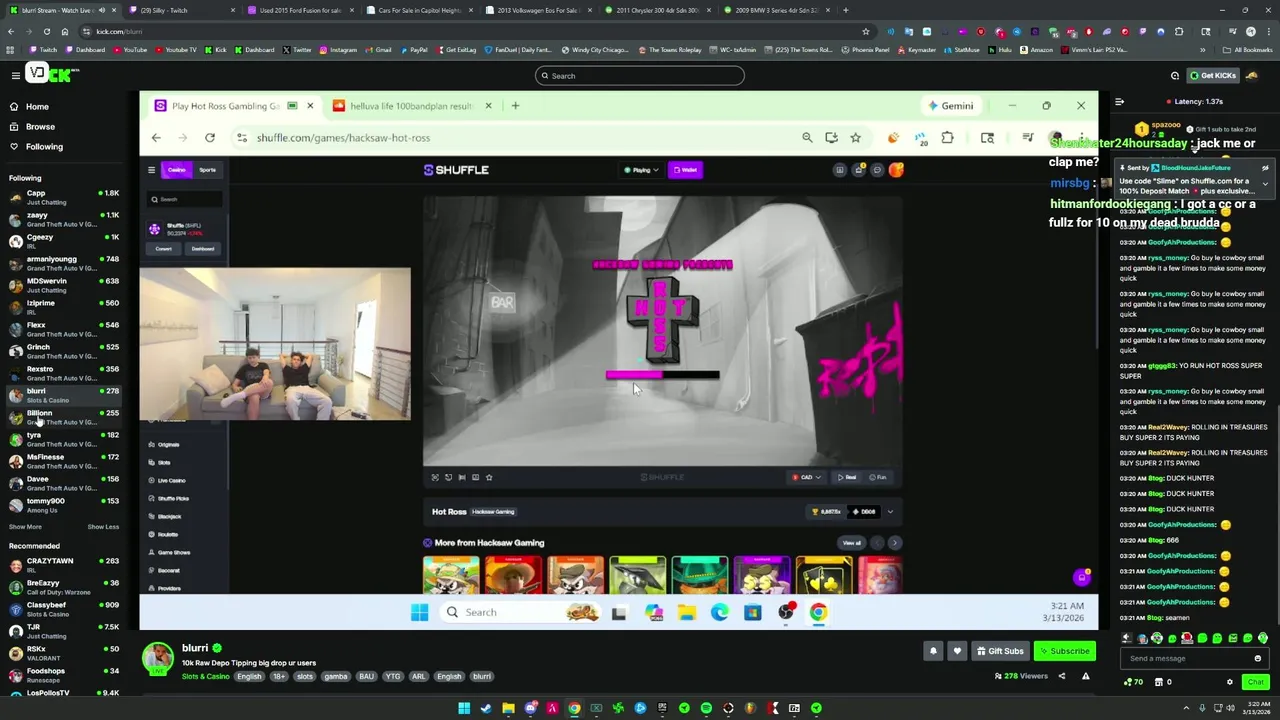The height and width of the screenshot is (720, 1280).
Task: Click the gamba stream tag
Action: pos(336,676)
